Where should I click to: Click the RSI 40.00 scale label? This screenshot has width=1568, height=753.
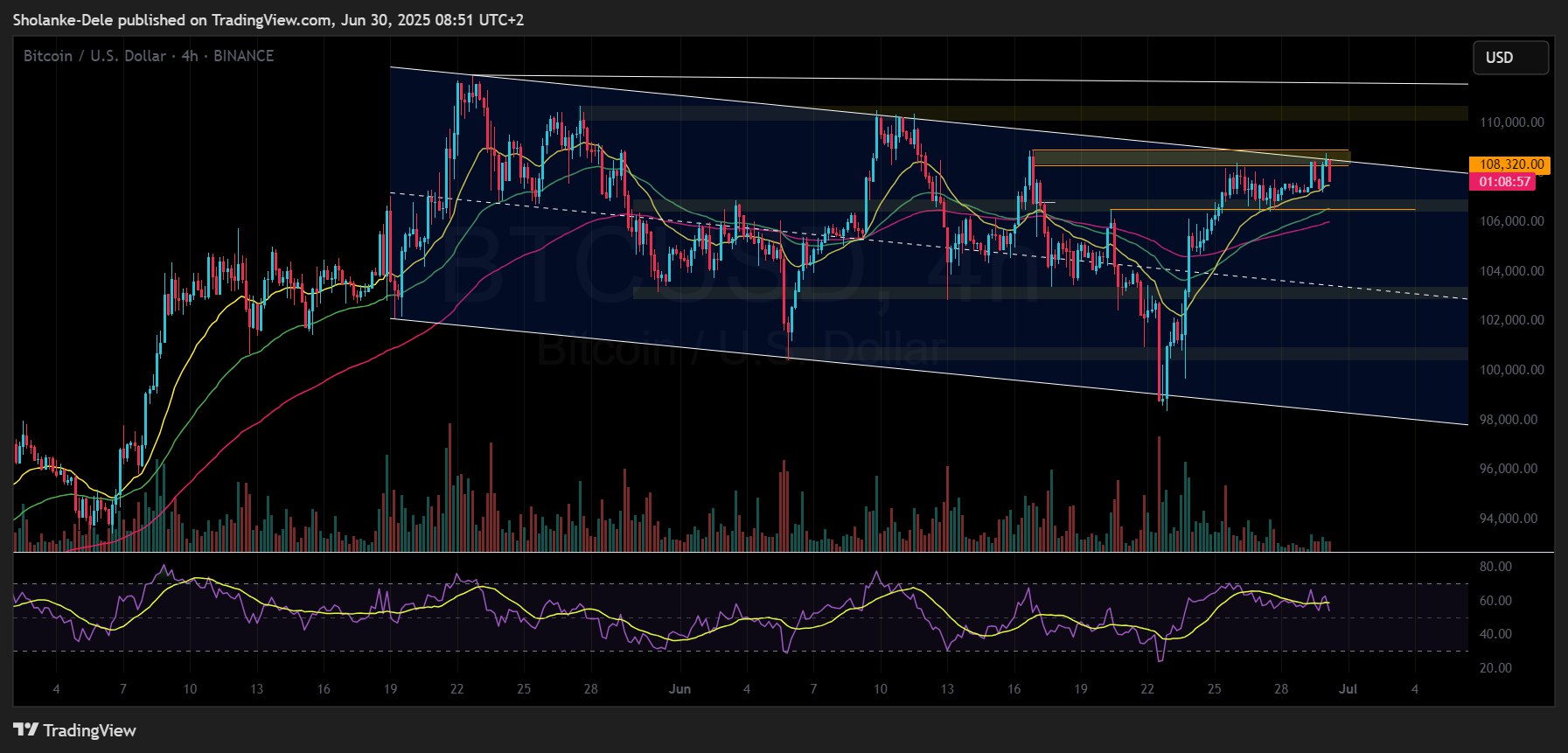point(1495,634)
